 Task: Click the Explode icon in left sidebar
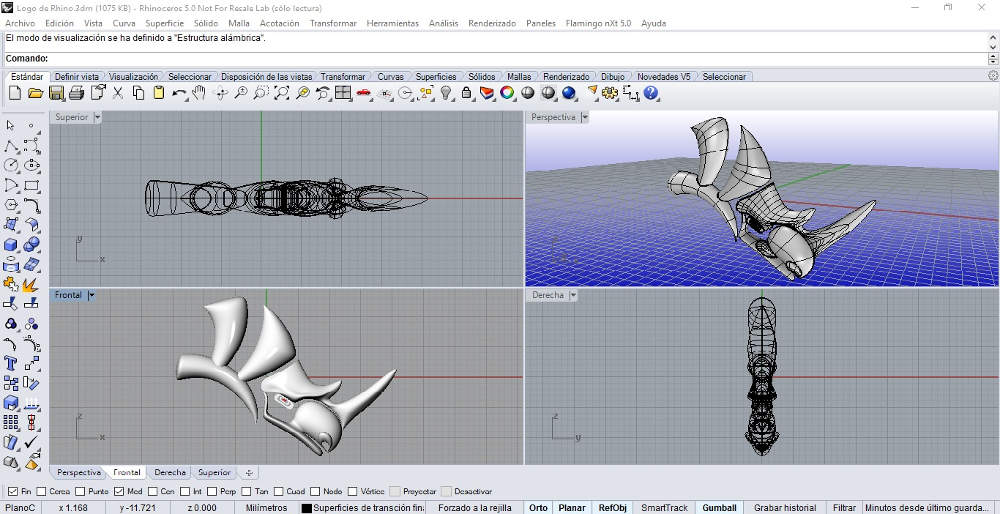pyautogui.click(x=32, y=284)
